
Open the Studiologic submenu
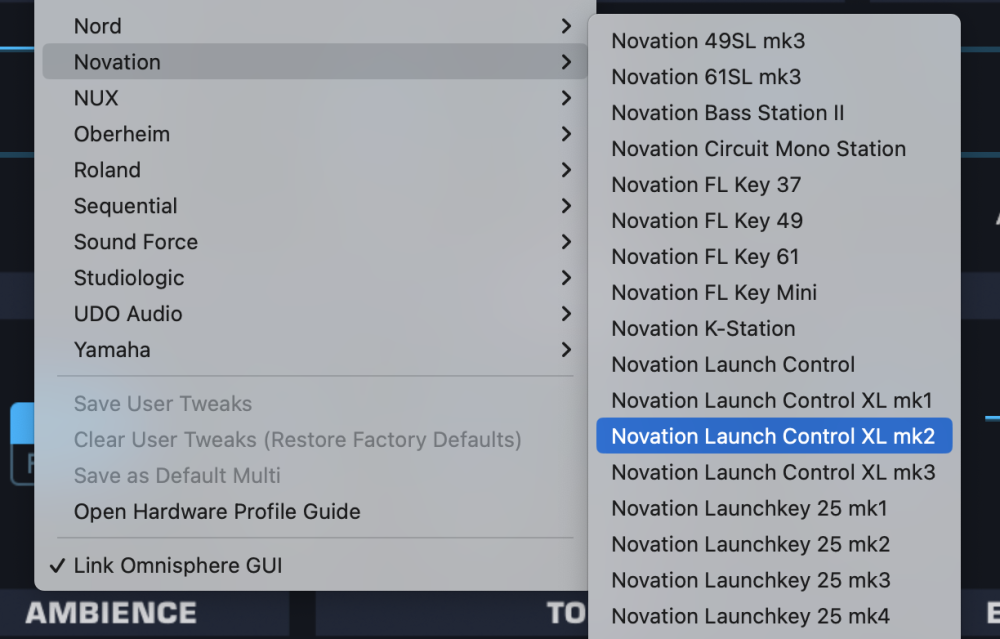click(x=129, y=278)
